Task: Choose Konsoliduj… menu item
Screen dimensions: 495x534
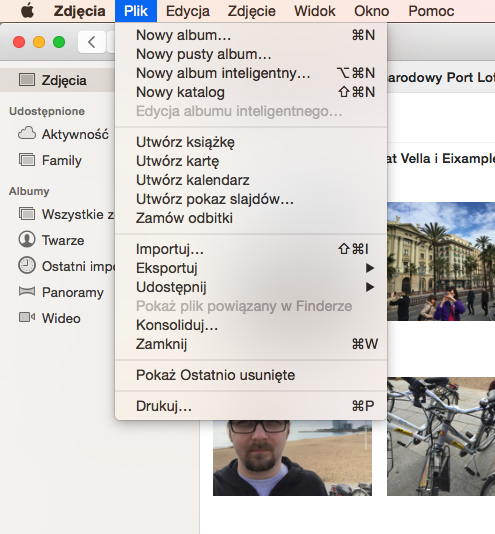Action: pyautogui.click(x=251, y=325)
